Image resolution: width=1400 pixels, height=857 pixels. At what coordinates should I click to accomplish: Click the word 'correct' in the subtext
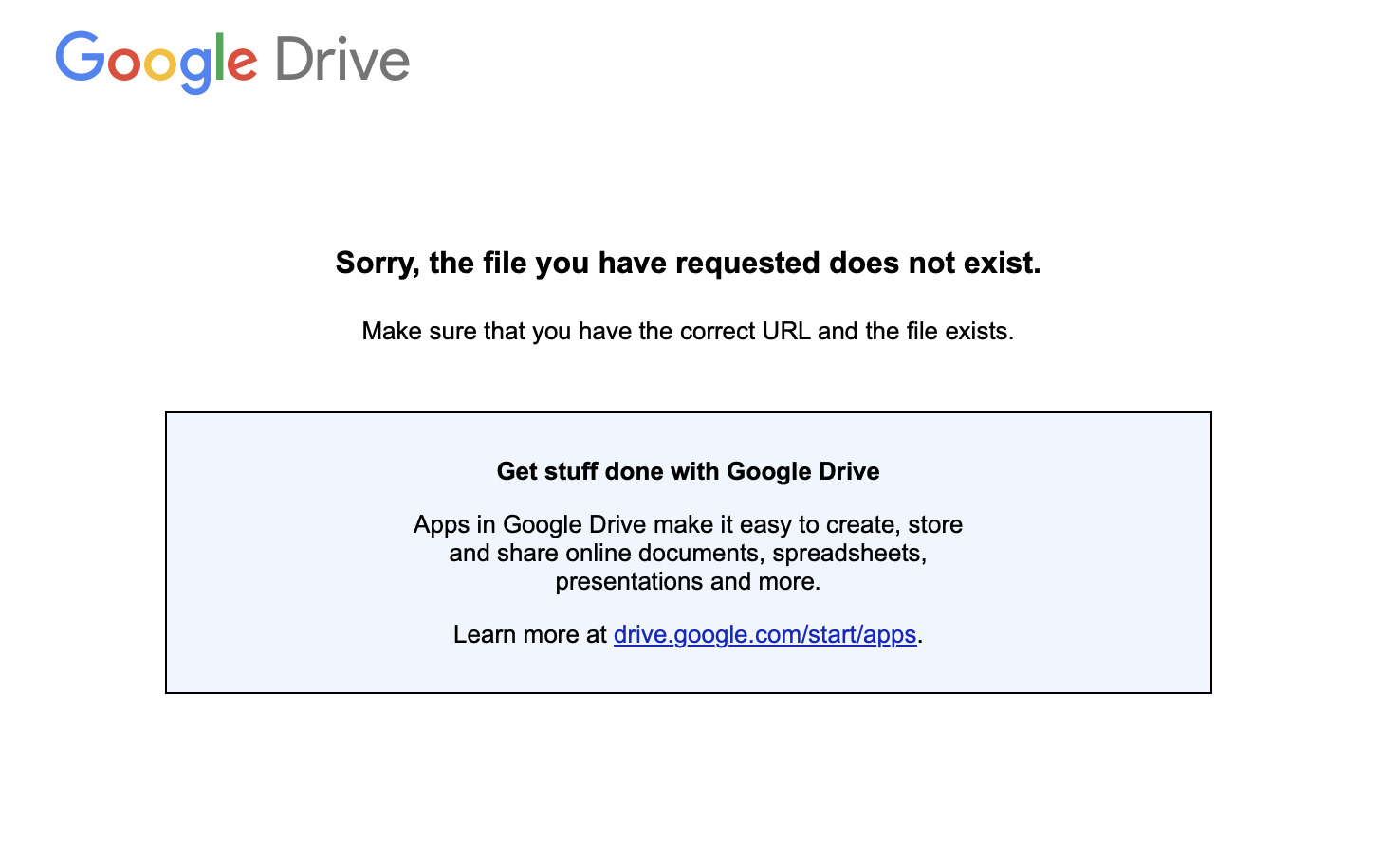719,331
